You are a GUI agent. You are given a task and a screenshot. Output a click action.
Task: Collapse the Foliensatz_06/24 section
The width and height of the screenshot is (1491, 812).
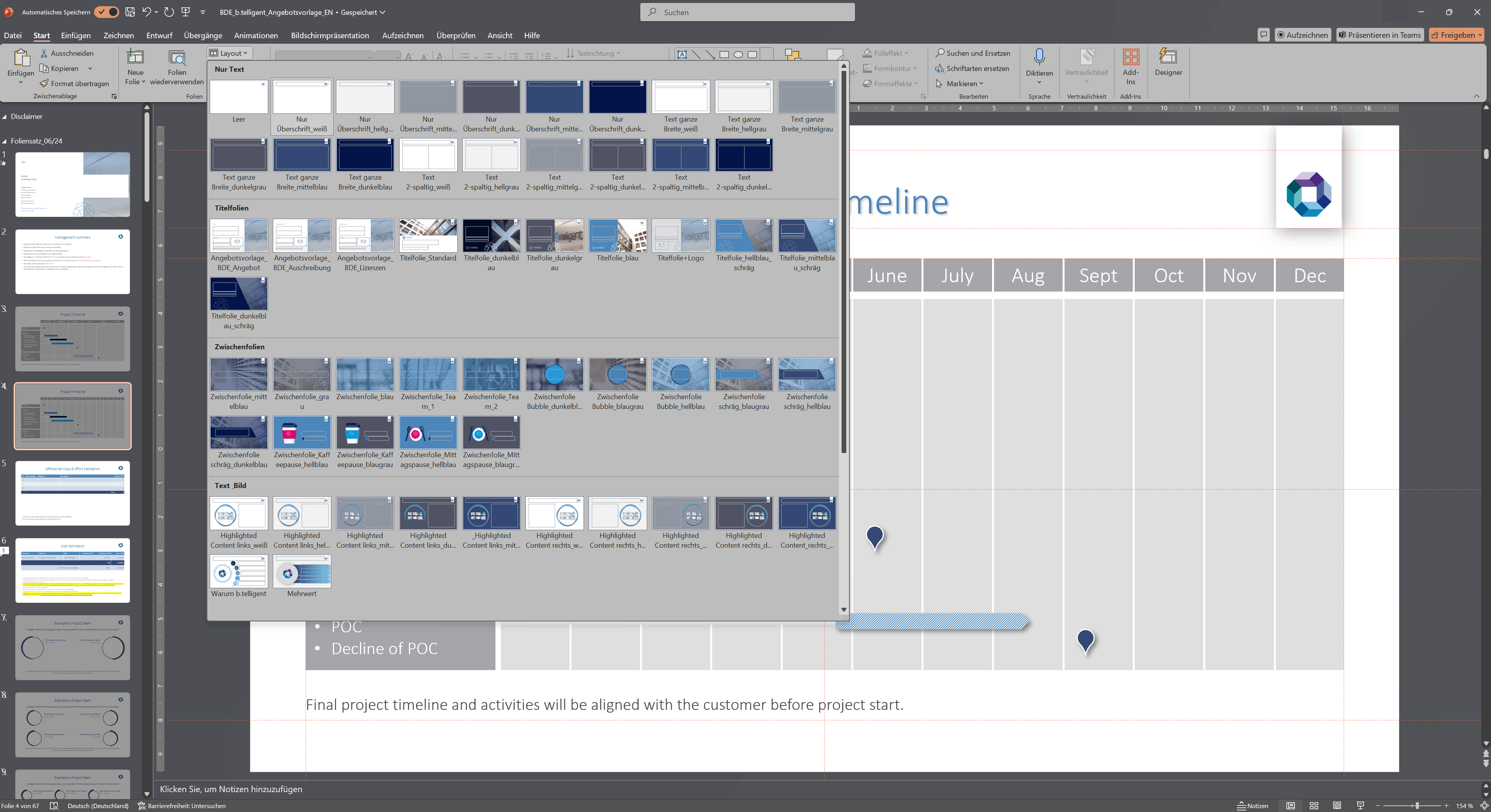click(x=5, y=141)
